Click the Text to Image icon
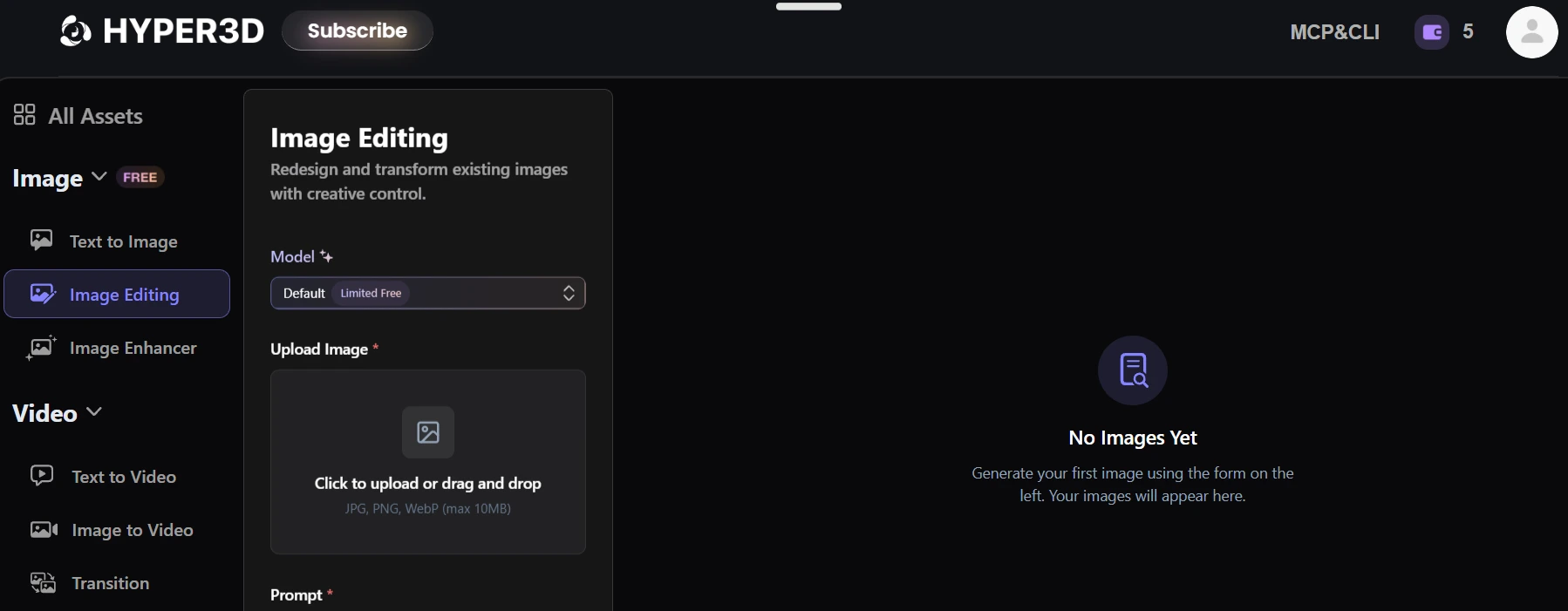This screenshot has width=1568, height=611. (x=41, y=241)
